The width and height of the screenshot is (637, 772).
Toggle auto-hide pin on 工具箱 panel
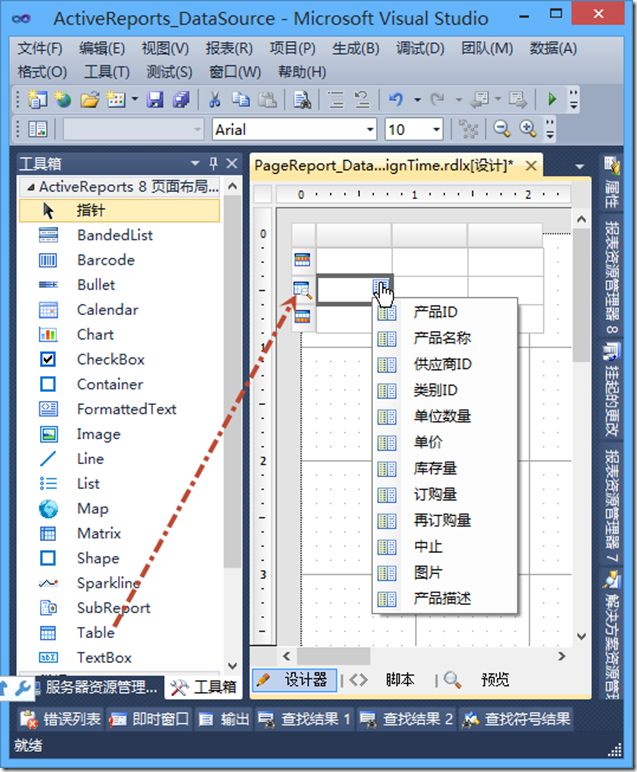tap(213, 163)
